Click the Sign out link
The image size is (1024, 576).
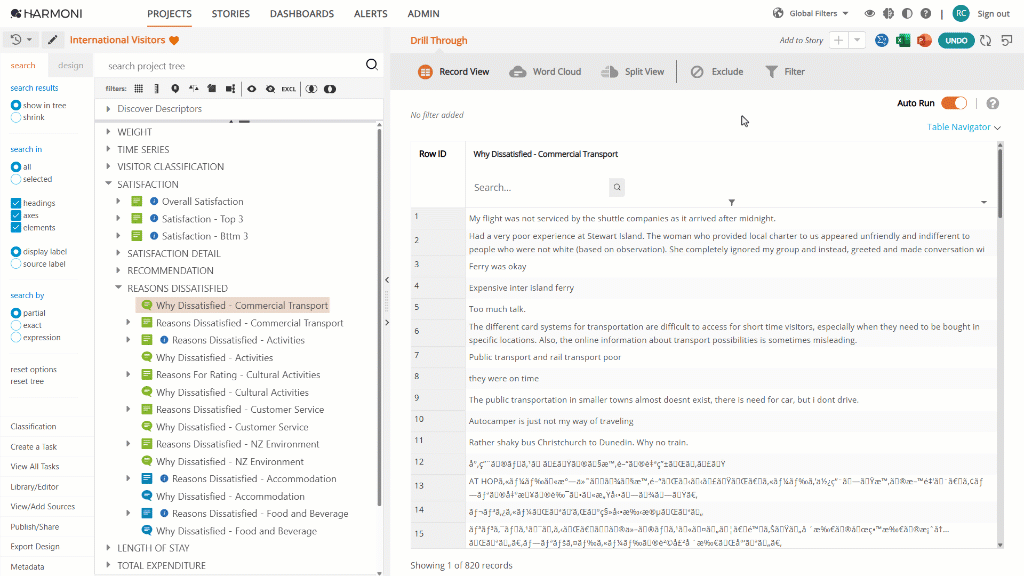pyautogui.click(x=993, y=14)
